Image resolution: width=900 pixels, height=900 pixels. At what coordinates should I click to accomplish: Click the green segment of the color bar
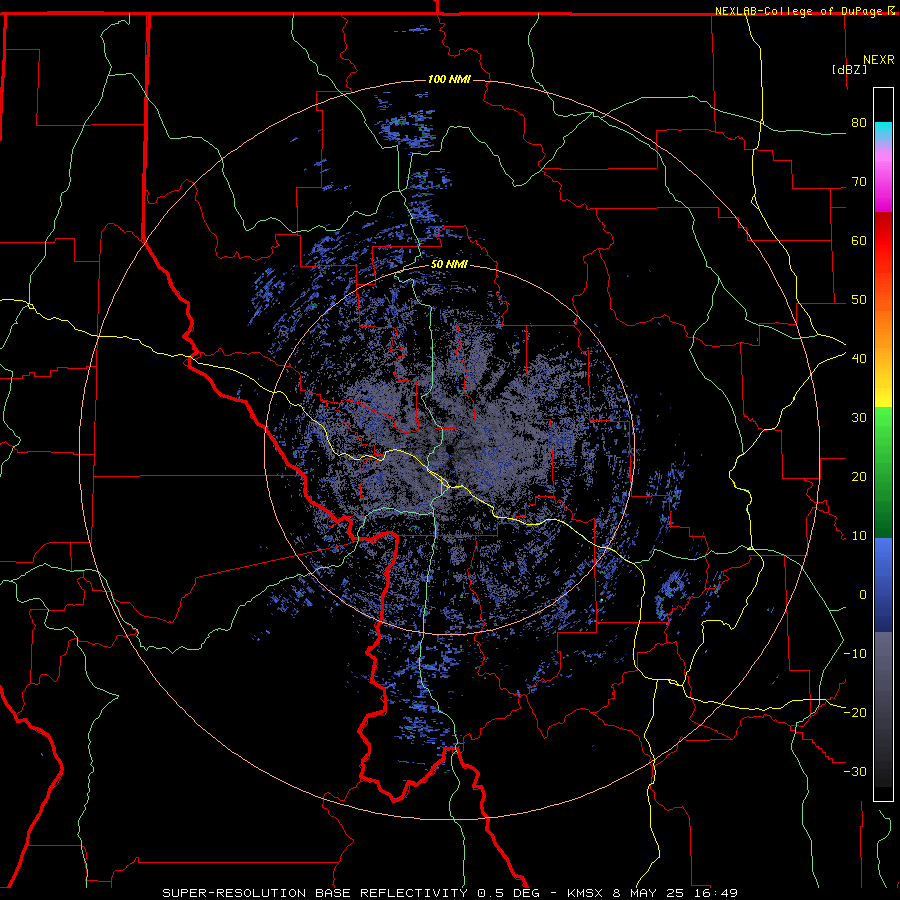883,472
